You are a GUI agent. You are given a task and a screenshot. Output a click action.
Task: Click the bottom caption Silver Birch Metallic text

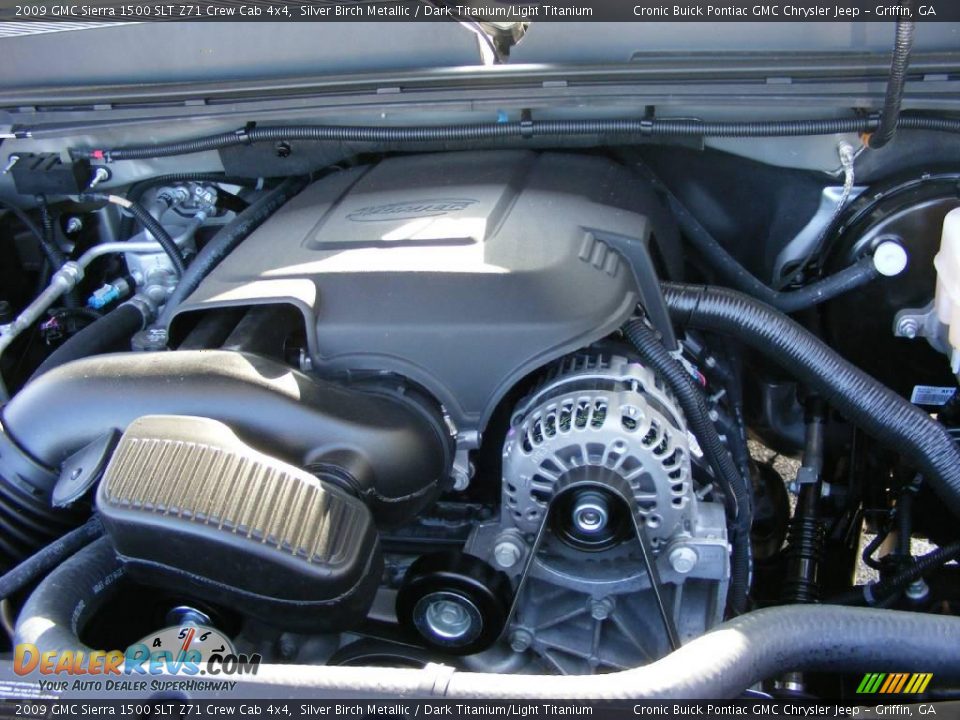click(x=355, y=710)
